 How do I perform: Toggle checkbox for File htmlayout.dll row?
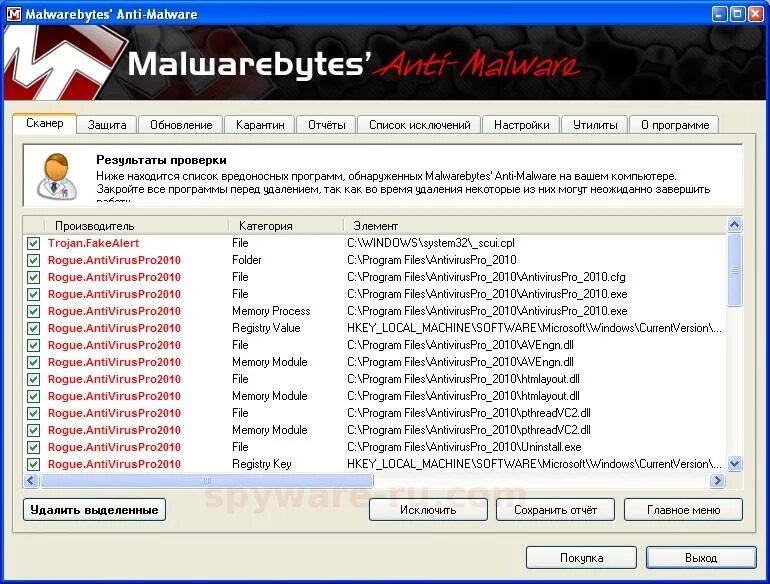[33, 379]
